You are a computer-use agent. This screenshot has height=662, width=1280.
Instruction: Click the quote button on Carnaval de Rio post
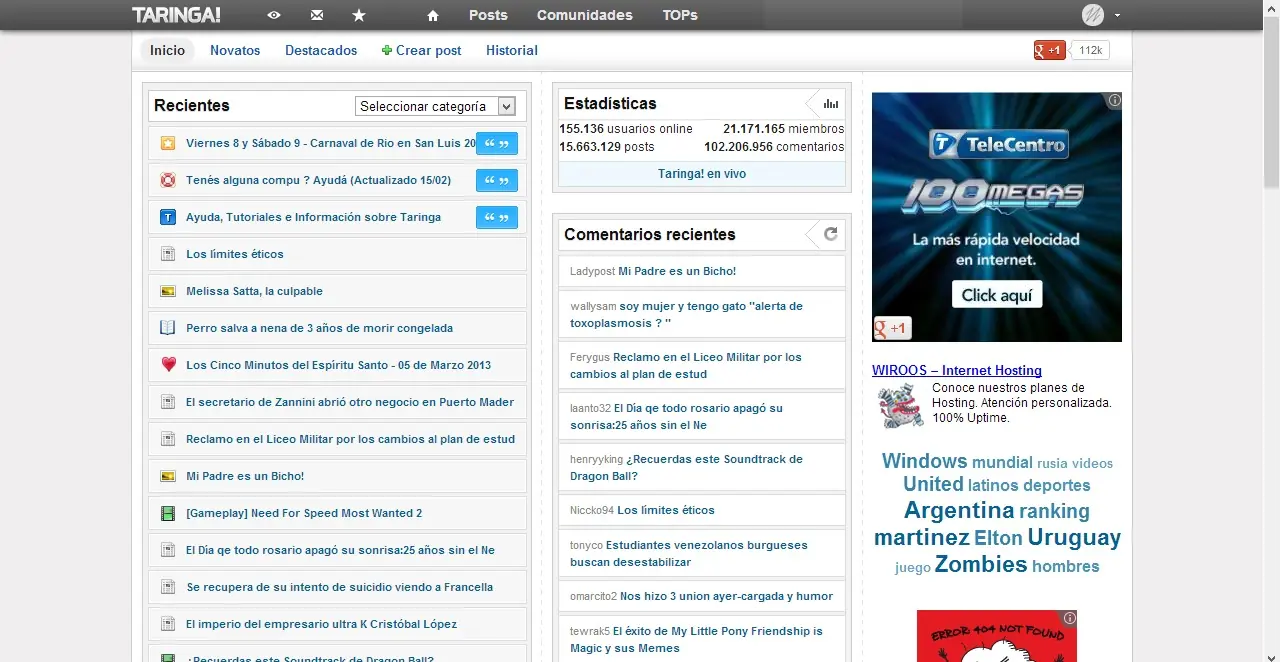pyautogui.click(x=497, y=143)
